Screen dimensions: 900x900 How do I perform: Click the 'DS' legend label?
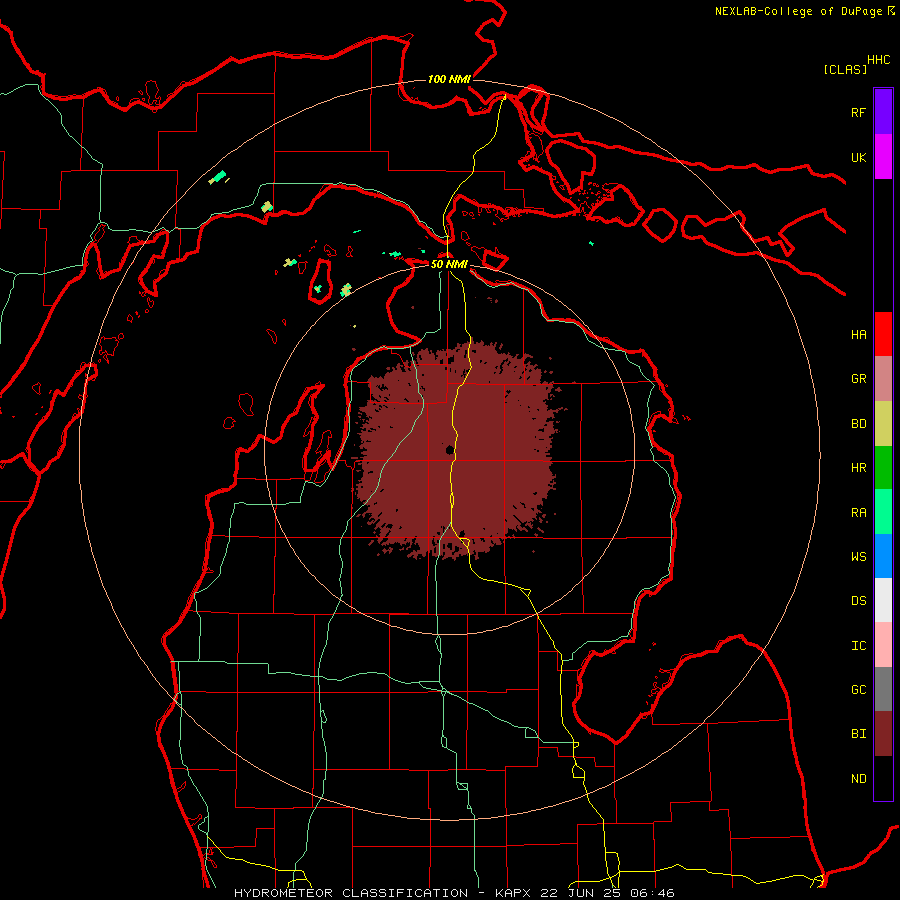pos(858,601)
